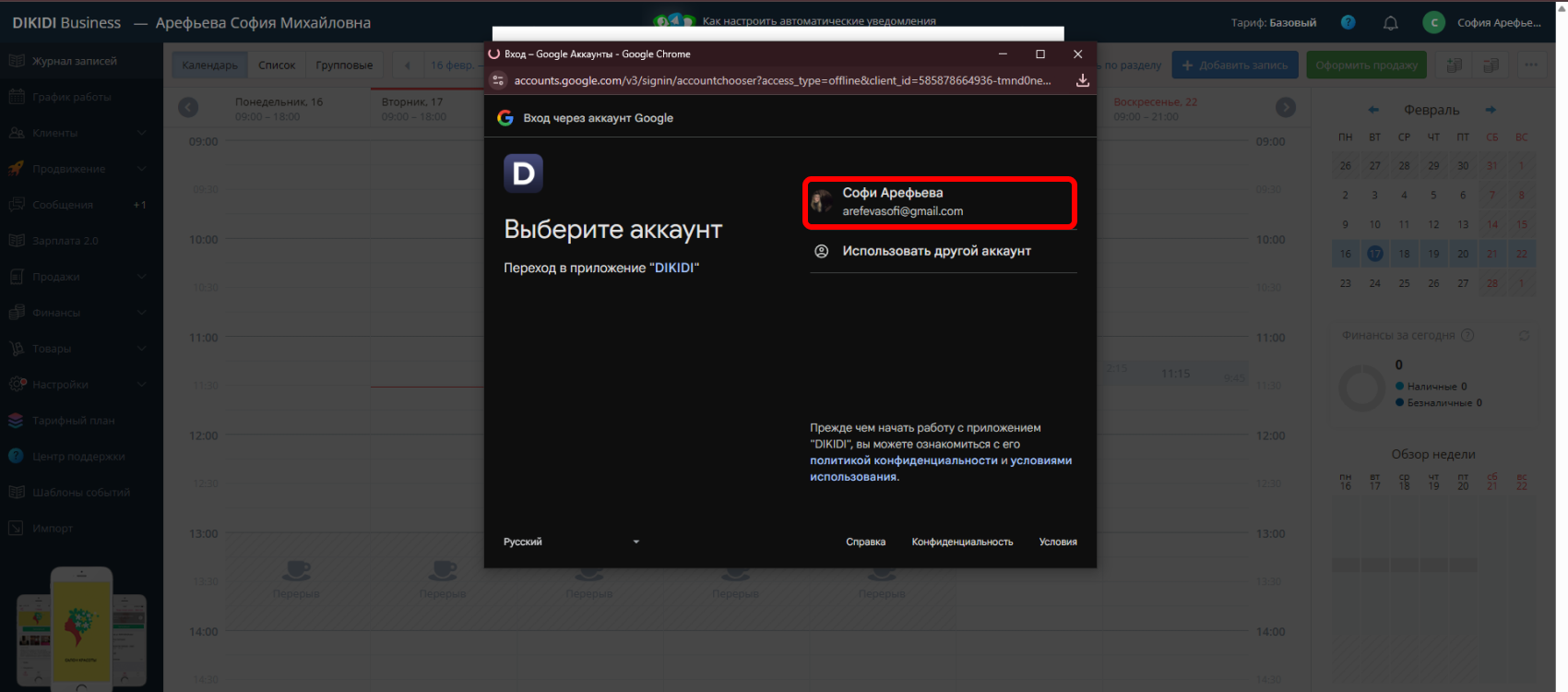Show previous month in mini calendar
This screenshot has height=692, width=1568.
[x=1373, y=110]
